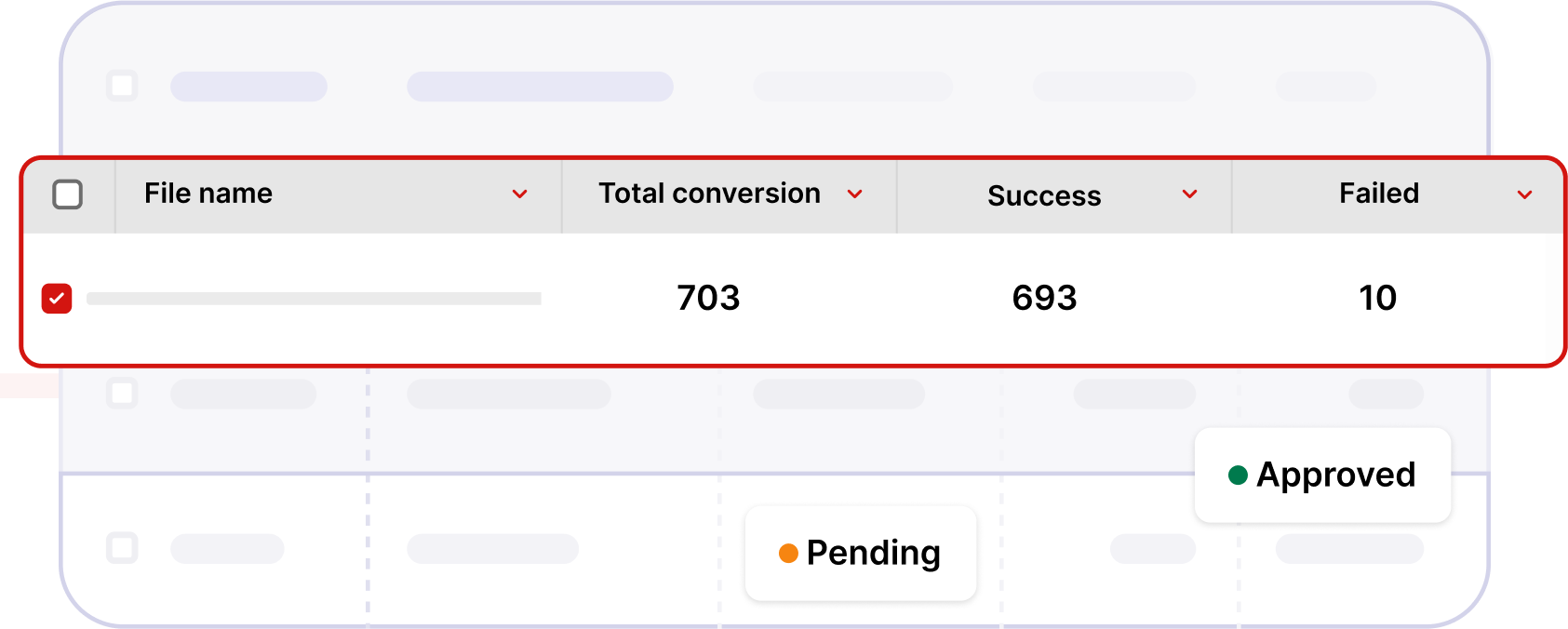Image resolution: width=1568 pixels, height=629 pixels.
Task: Expand the Success column chevron
Action: (1190, 194)
